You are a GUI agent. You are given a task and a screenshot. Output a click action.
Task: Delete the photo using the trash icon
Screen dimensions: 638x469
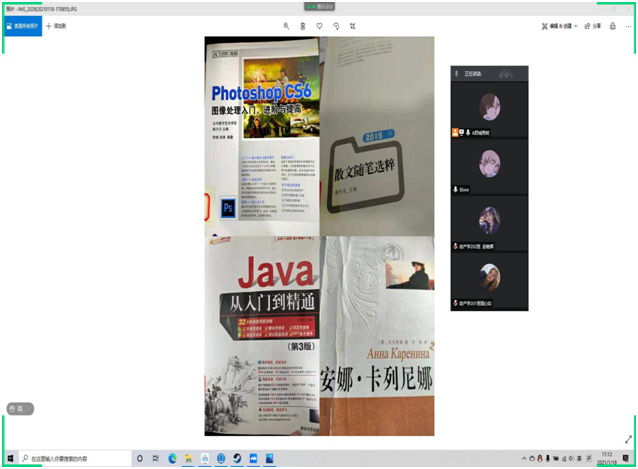point(303,26)
